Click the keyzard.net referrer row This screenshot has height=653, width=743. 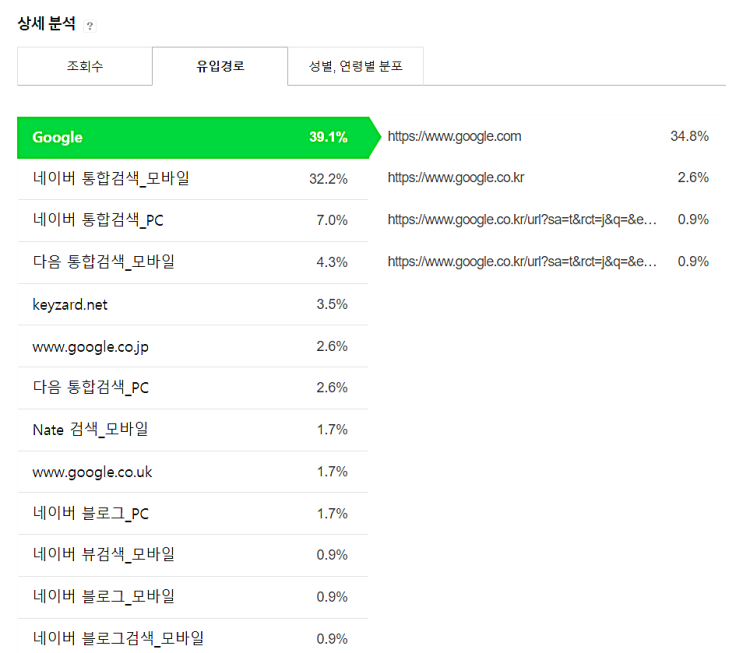(193, 304)
